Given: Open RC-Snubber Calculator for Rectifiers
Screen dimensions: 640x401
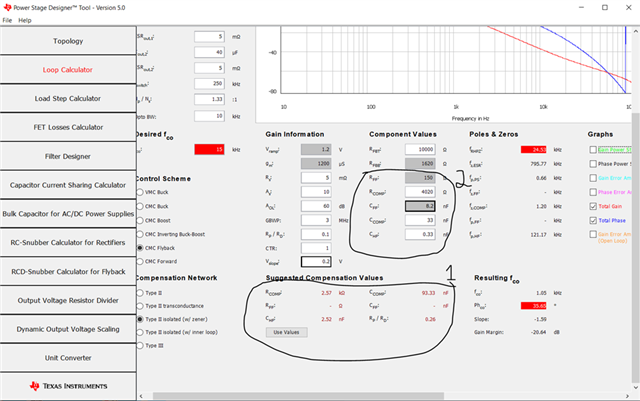Looking at the screenshot, I should [x=68, y=243].
